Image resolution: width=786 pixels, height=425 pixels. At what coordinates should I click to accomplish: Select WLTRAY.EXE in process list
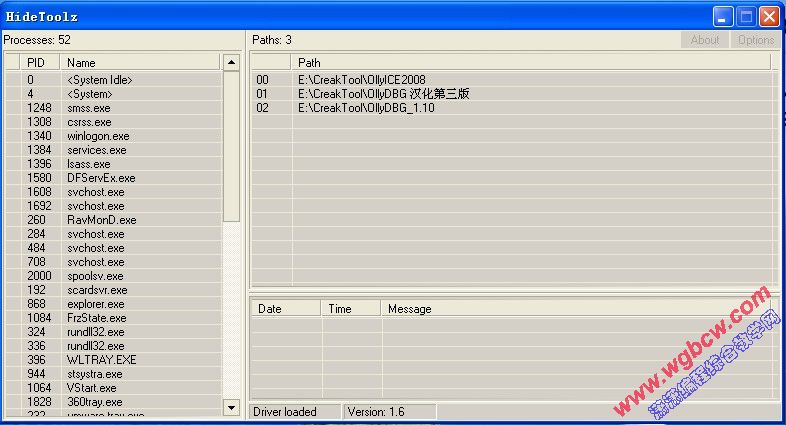pos(104,360)
